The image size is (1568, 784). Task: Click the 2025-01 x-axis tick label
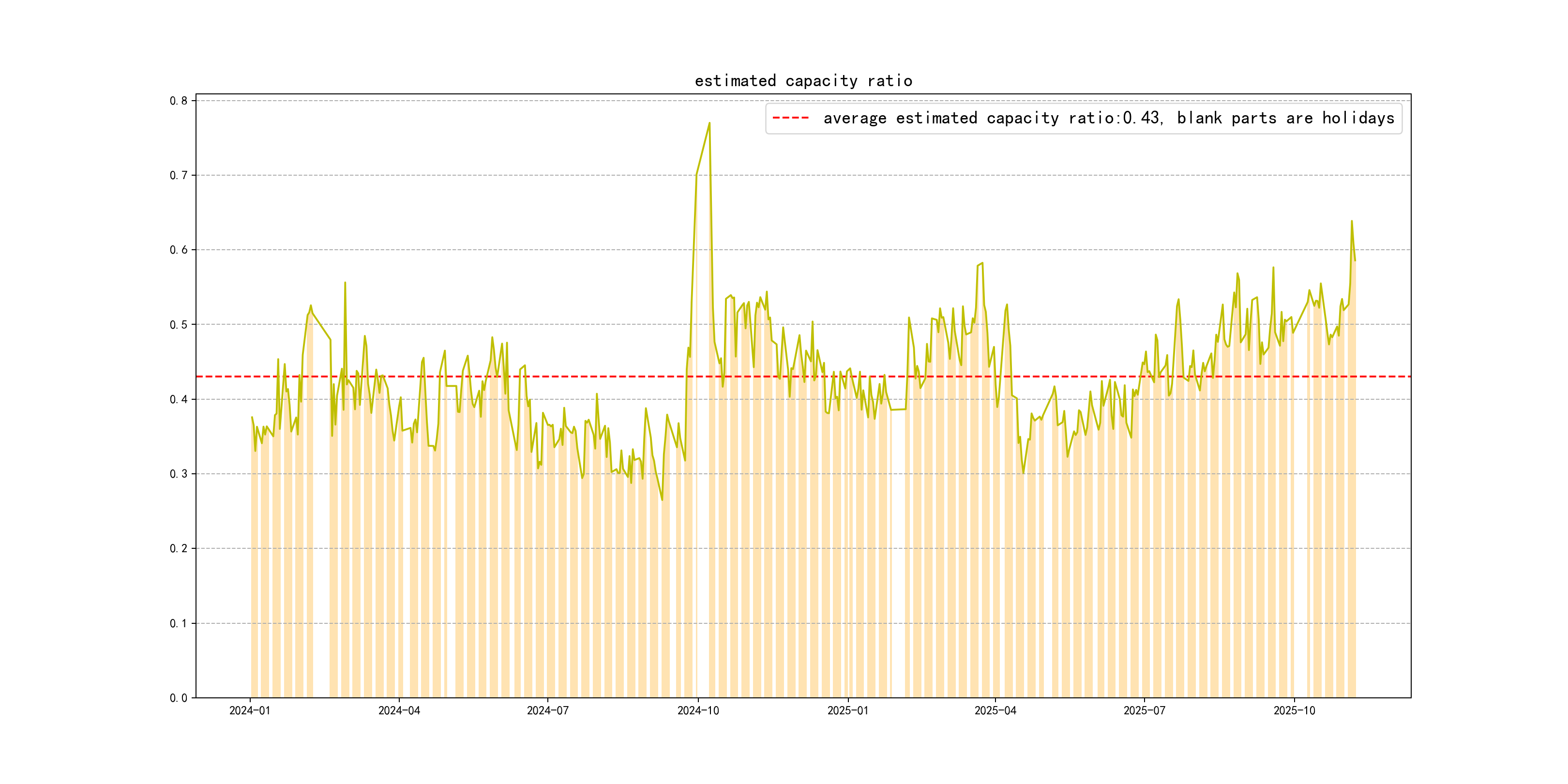pyautogui.click(x=847, y=710)
